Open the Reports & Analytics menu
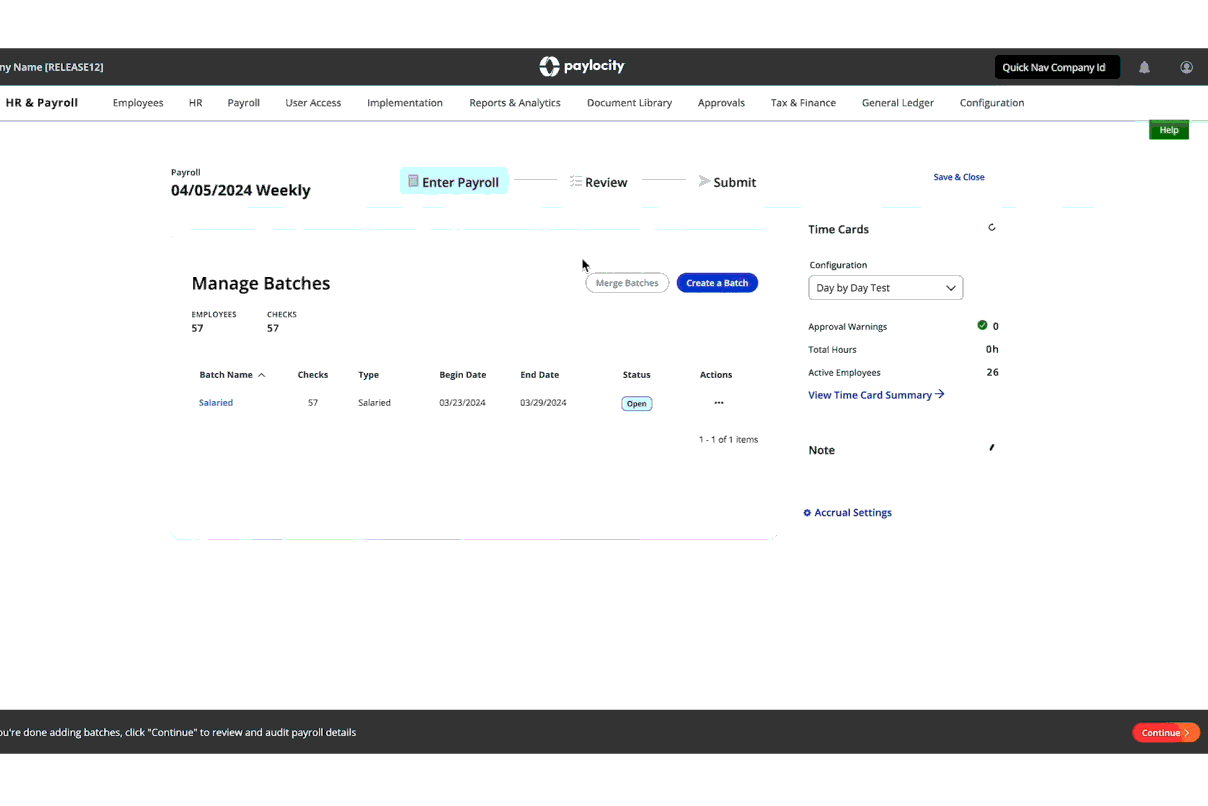1208x806 pixels. (515, 103)
